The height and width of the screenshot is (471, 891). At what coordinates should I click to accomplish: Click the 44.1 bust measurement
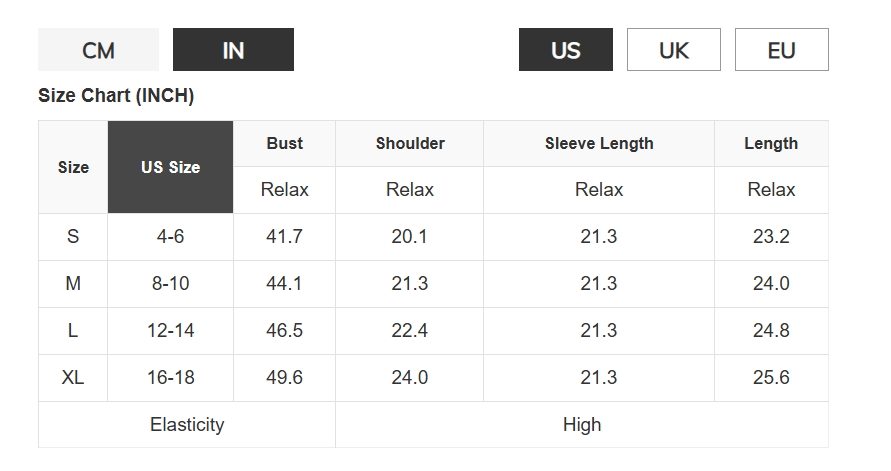pyautogui.click(x=284, y=284)
